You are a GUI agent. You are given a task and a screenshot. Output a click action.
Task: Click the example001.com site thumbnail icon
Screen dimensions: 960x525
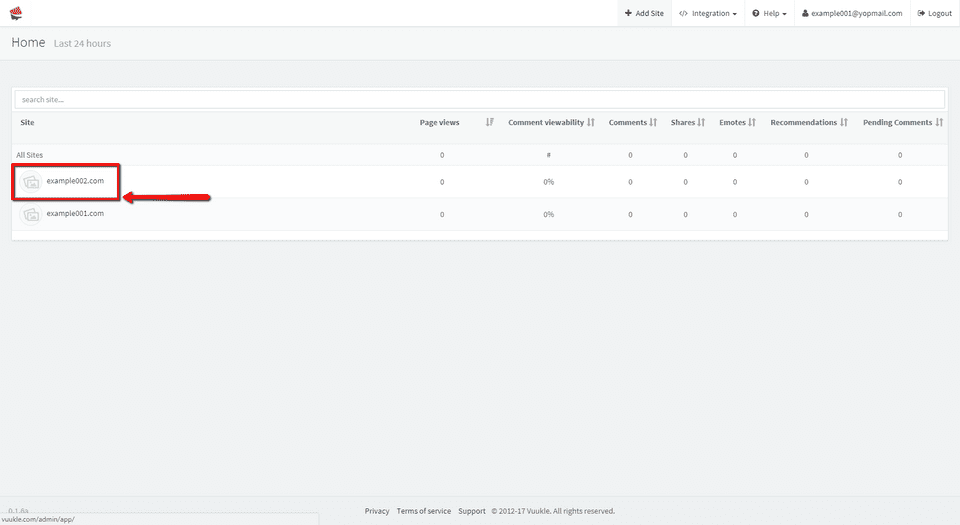click(x=31, y=214)
